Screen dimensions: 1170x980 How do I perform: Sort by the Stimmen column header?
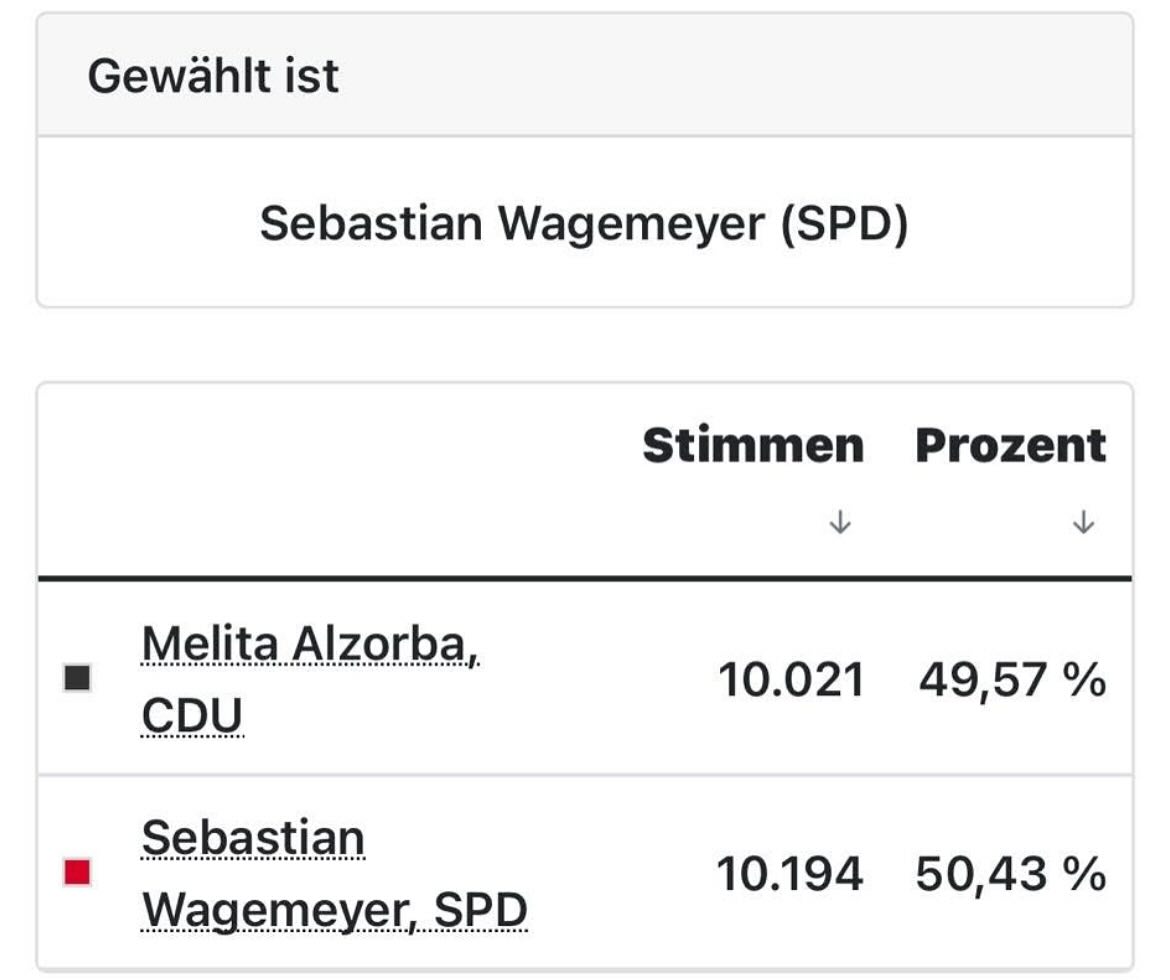[x=752, y=446]
